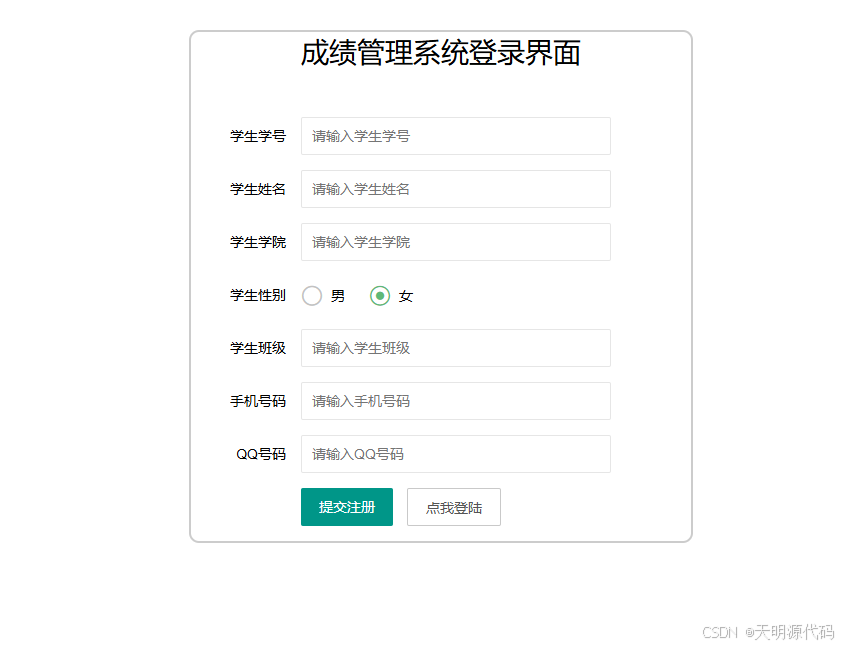Click the CSDN watermark label
The height and width of the screenshot is (648, 846).
click(x=719, y=631)
